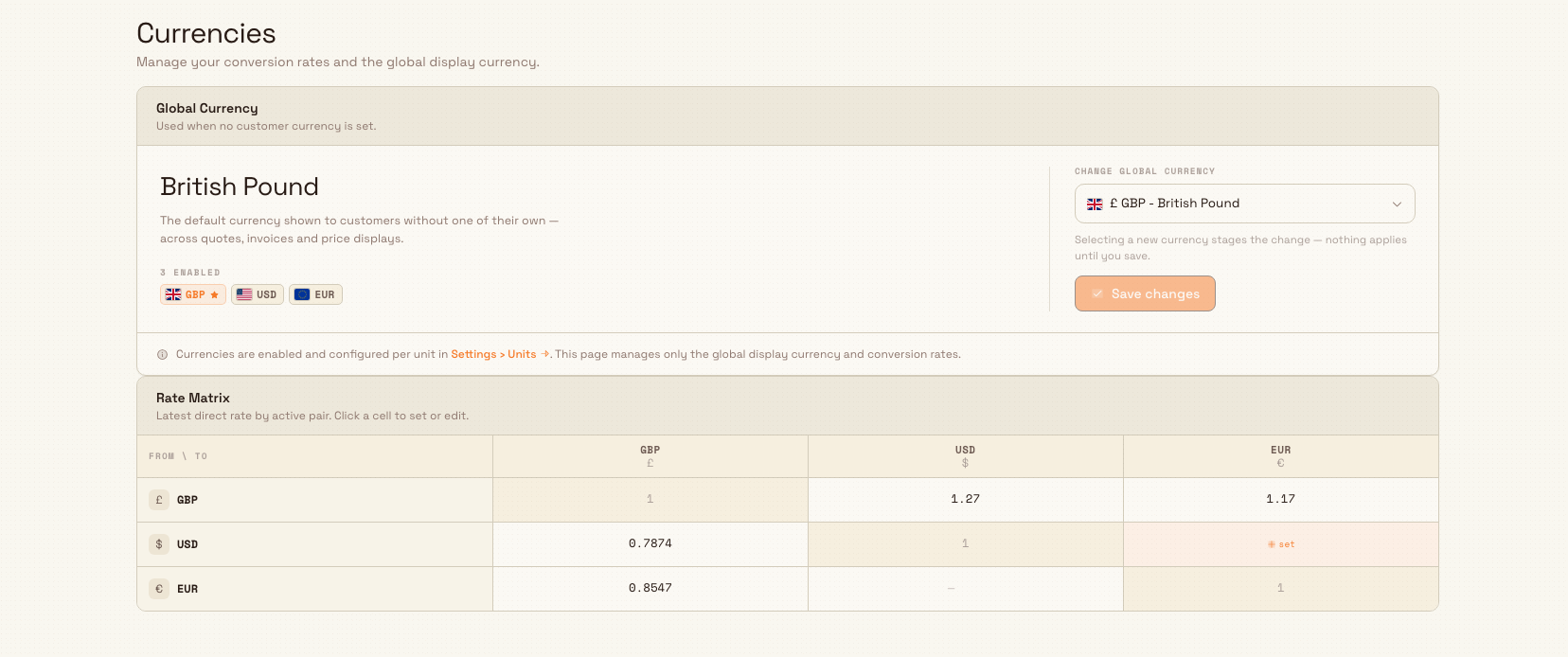Click the arrow icon after Units link
The height and width of the screenshot is (657, 1568).
[x=545, y=354]
